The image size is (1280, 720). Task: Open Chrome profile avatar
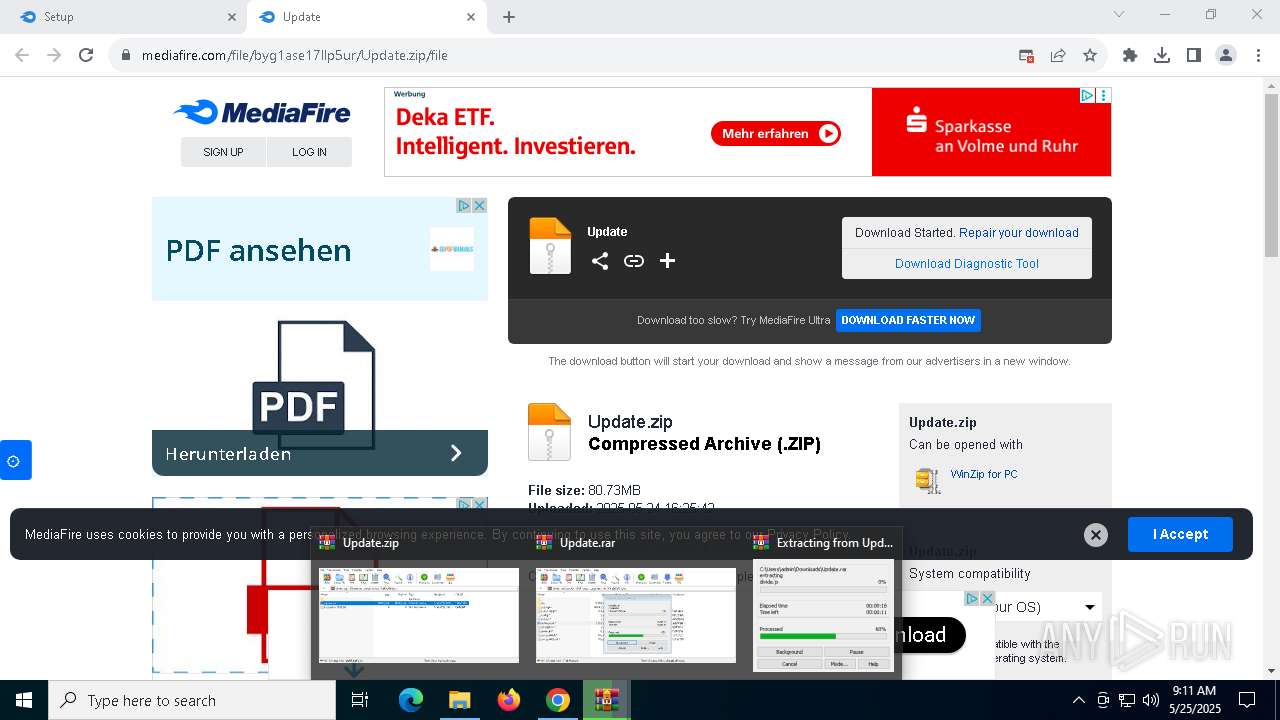click(x=1226, y=56)
